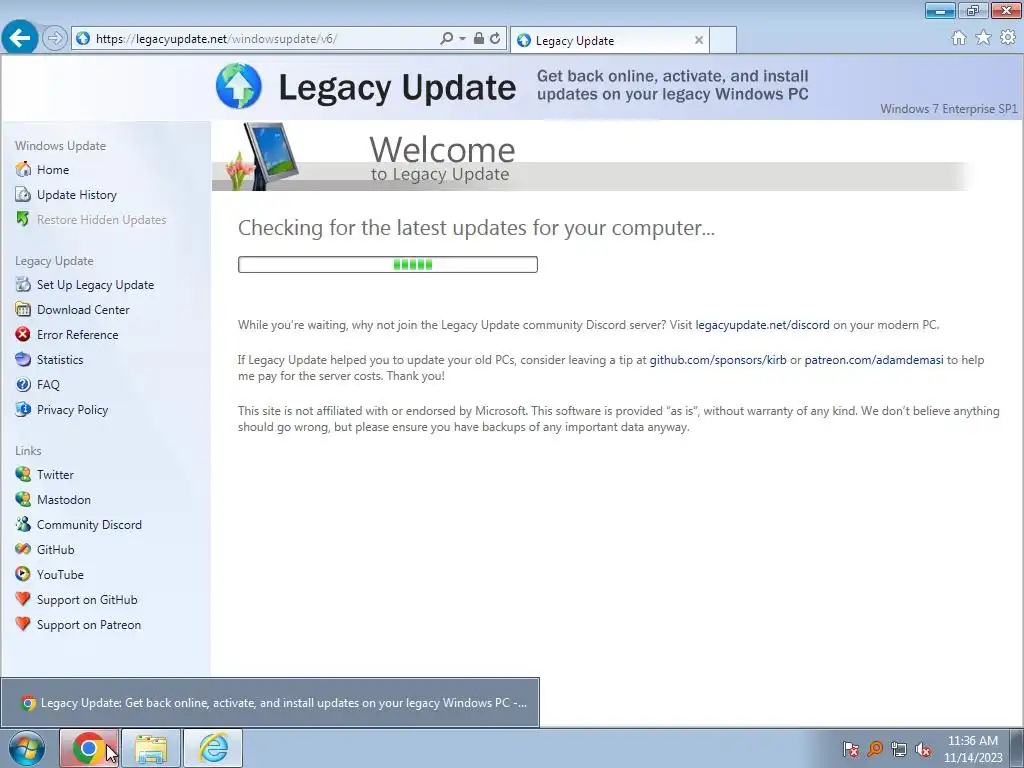Open the FAQ link
The width and height of the screenshot is (1024, 768).
(x=48, y=385)
